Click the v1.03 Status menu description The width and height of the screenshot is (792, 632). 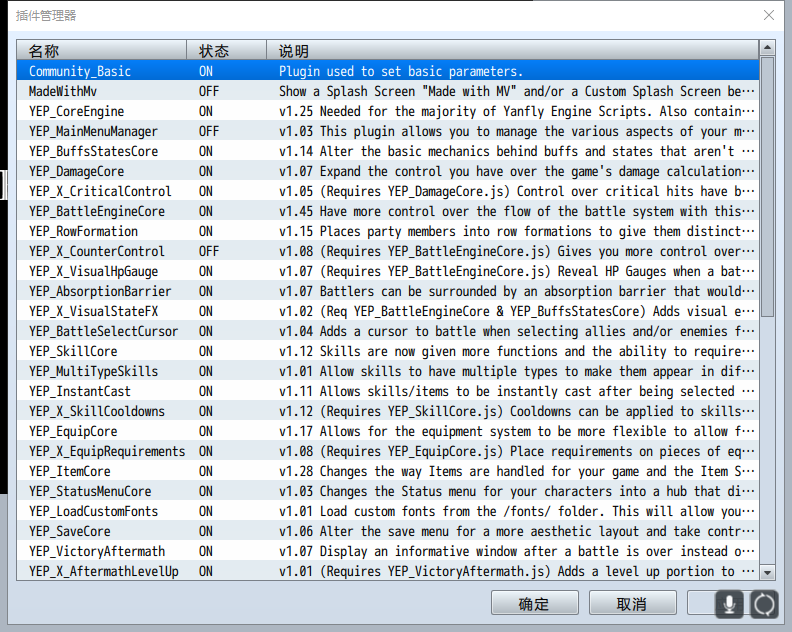click(517, 491)
